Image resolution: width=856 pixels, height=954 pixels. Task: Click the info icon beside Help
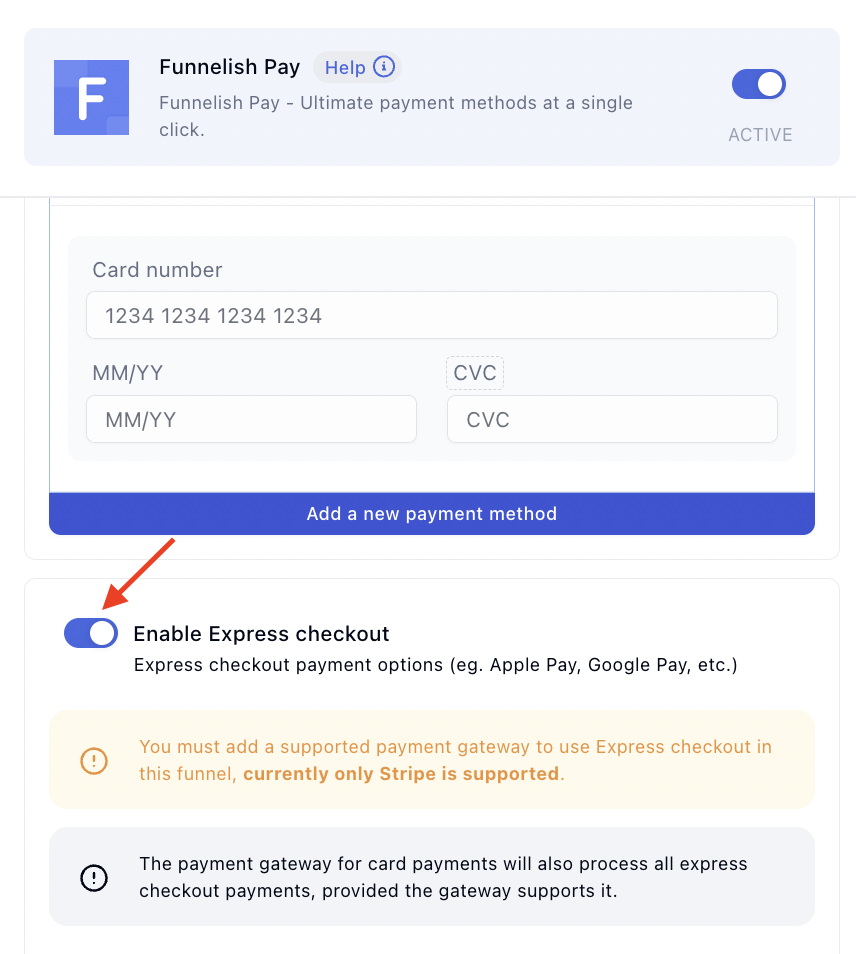pyautogui.click(x=383, y=67)
